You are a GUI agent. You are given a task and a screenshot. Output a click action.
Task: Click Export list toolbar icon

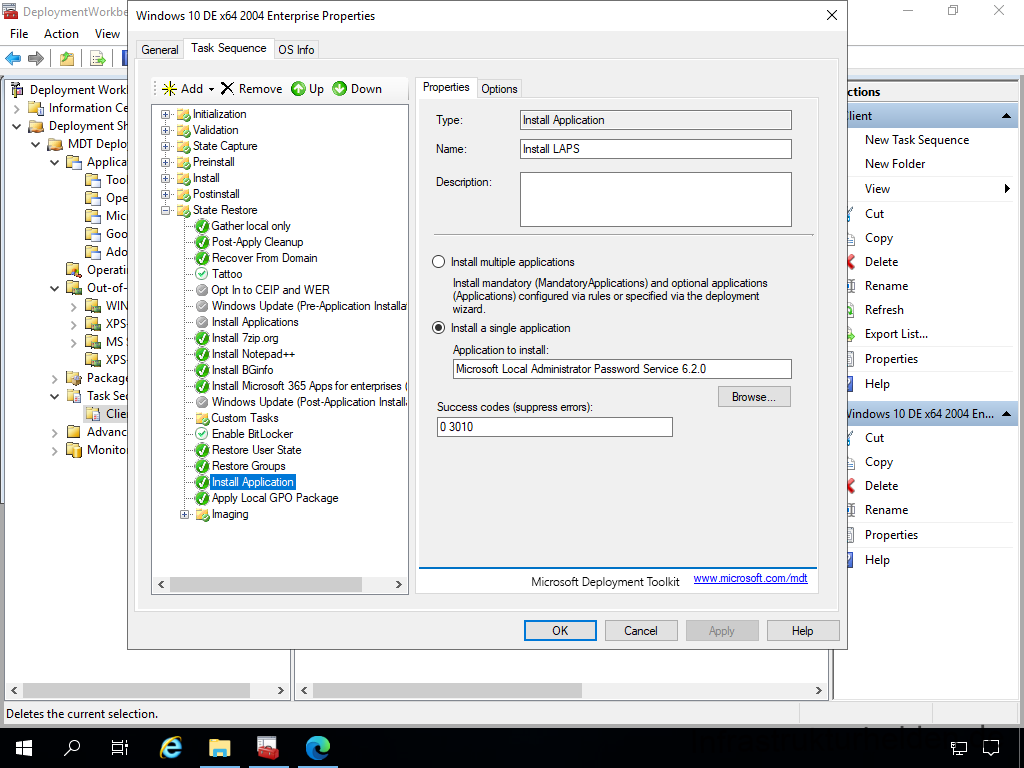pos(98,59)
